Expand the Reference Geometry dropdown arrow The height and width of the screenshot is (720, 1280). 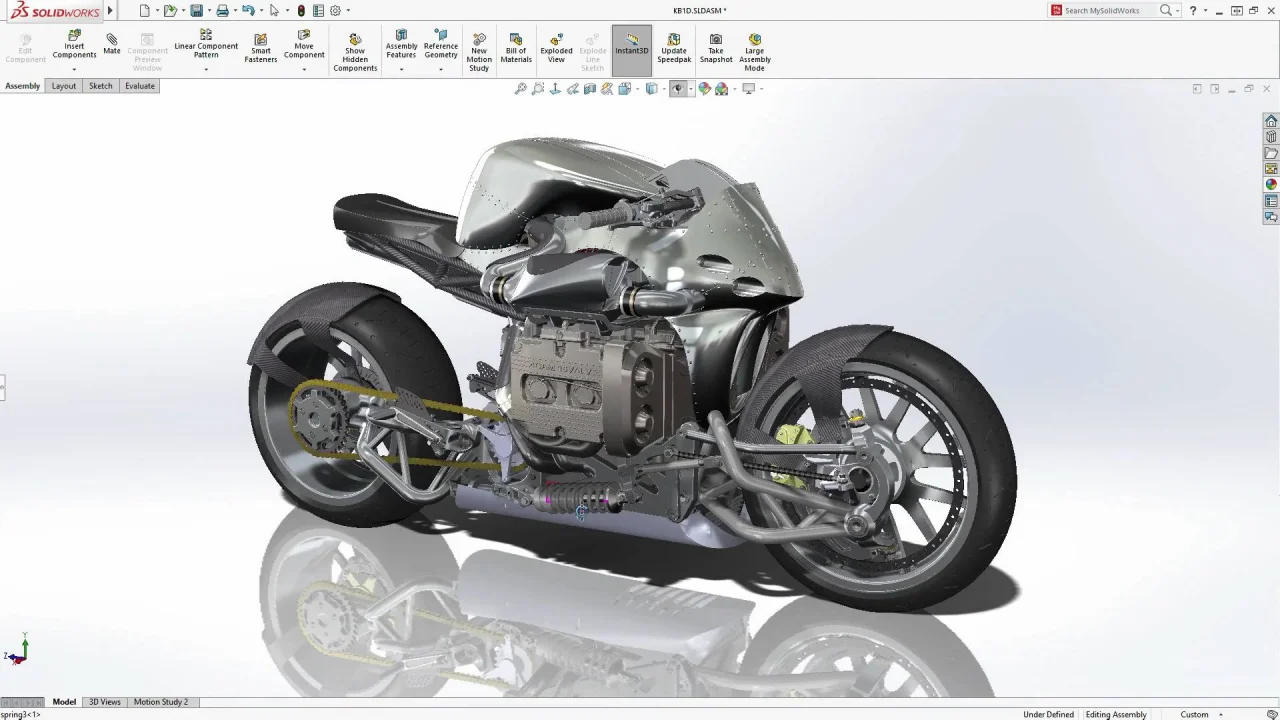441,69
